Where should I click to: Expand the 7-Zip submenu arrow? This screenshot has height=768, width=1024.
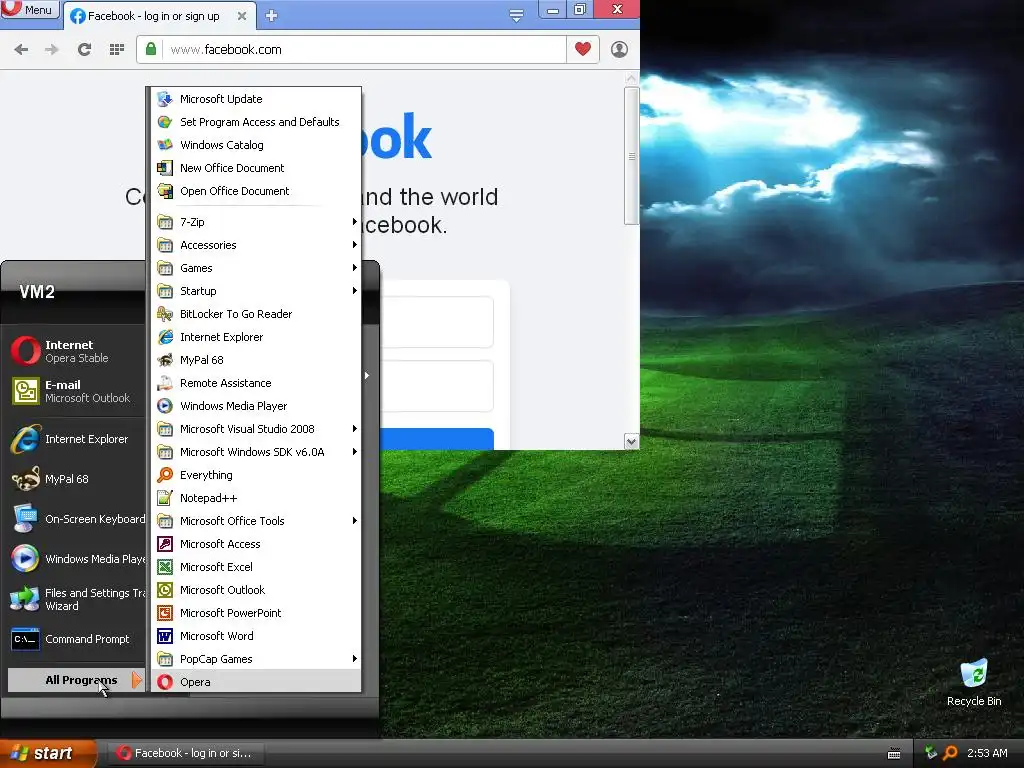click(355, 222)
